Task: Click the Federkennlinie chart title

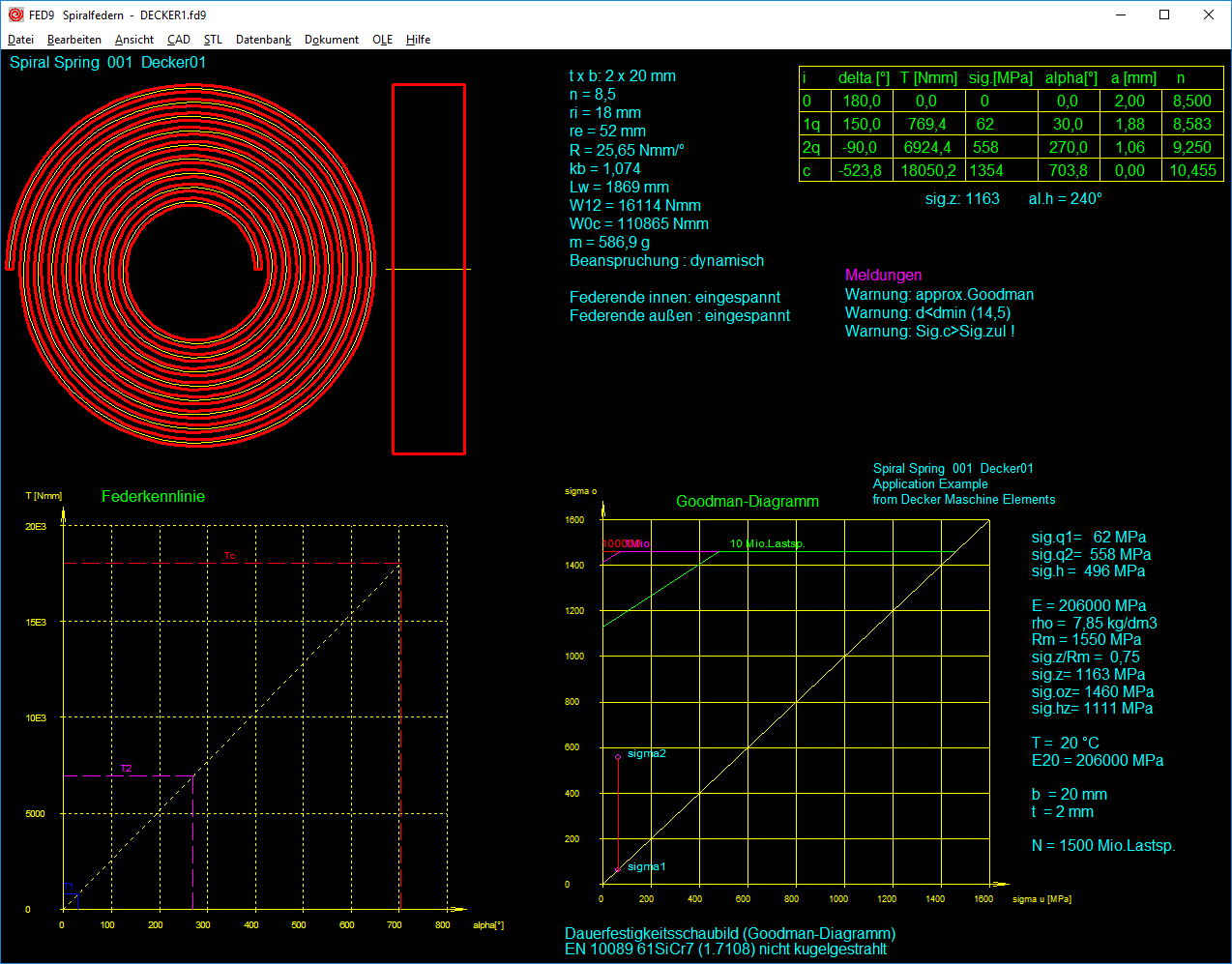Action: pyautogui.click(x=153, y=496)
